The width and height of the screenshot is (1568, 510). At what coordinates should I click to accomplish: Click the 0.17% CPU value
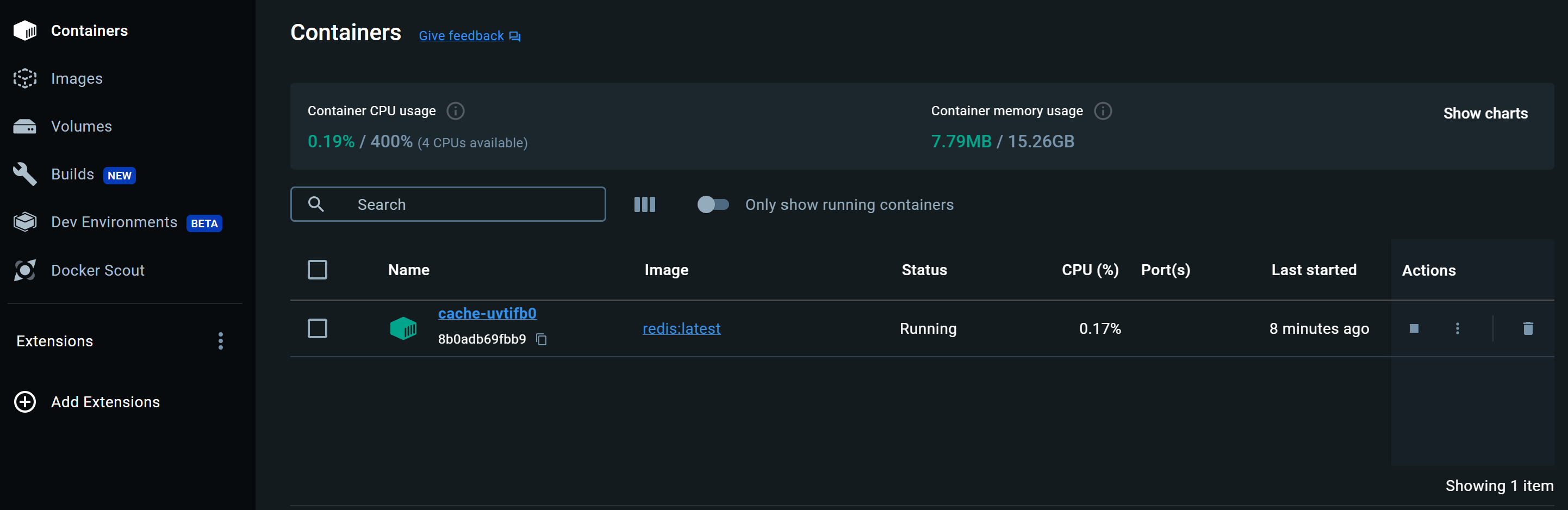(x=1100, y=328)
